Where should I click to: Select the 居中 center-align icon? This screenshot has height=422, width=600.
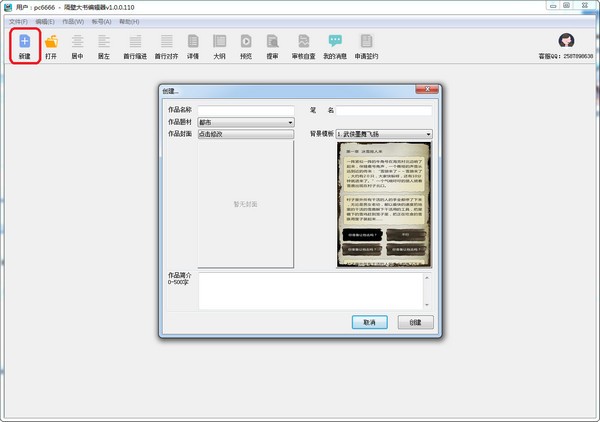coord(77,42)
